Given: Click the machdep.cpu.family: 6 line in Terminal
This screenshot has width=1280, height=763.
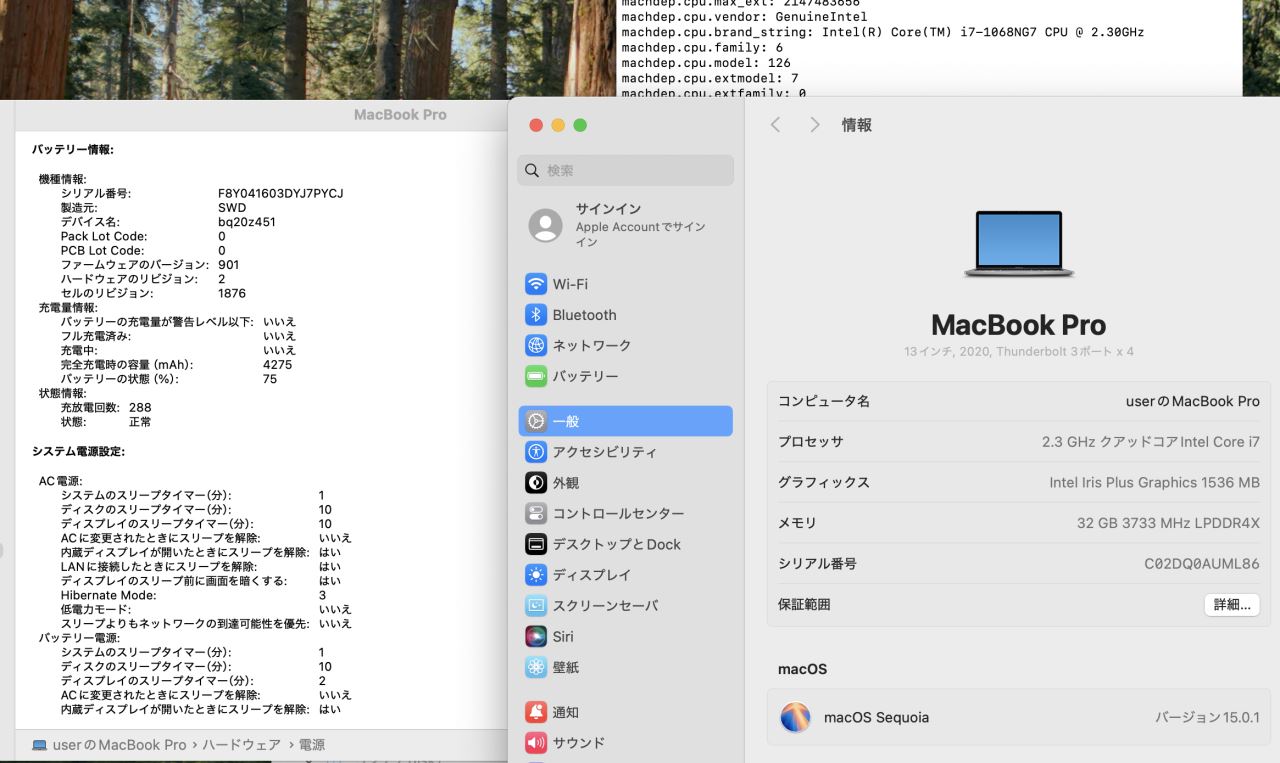Looking at the screenshot, I should (702, 48).
